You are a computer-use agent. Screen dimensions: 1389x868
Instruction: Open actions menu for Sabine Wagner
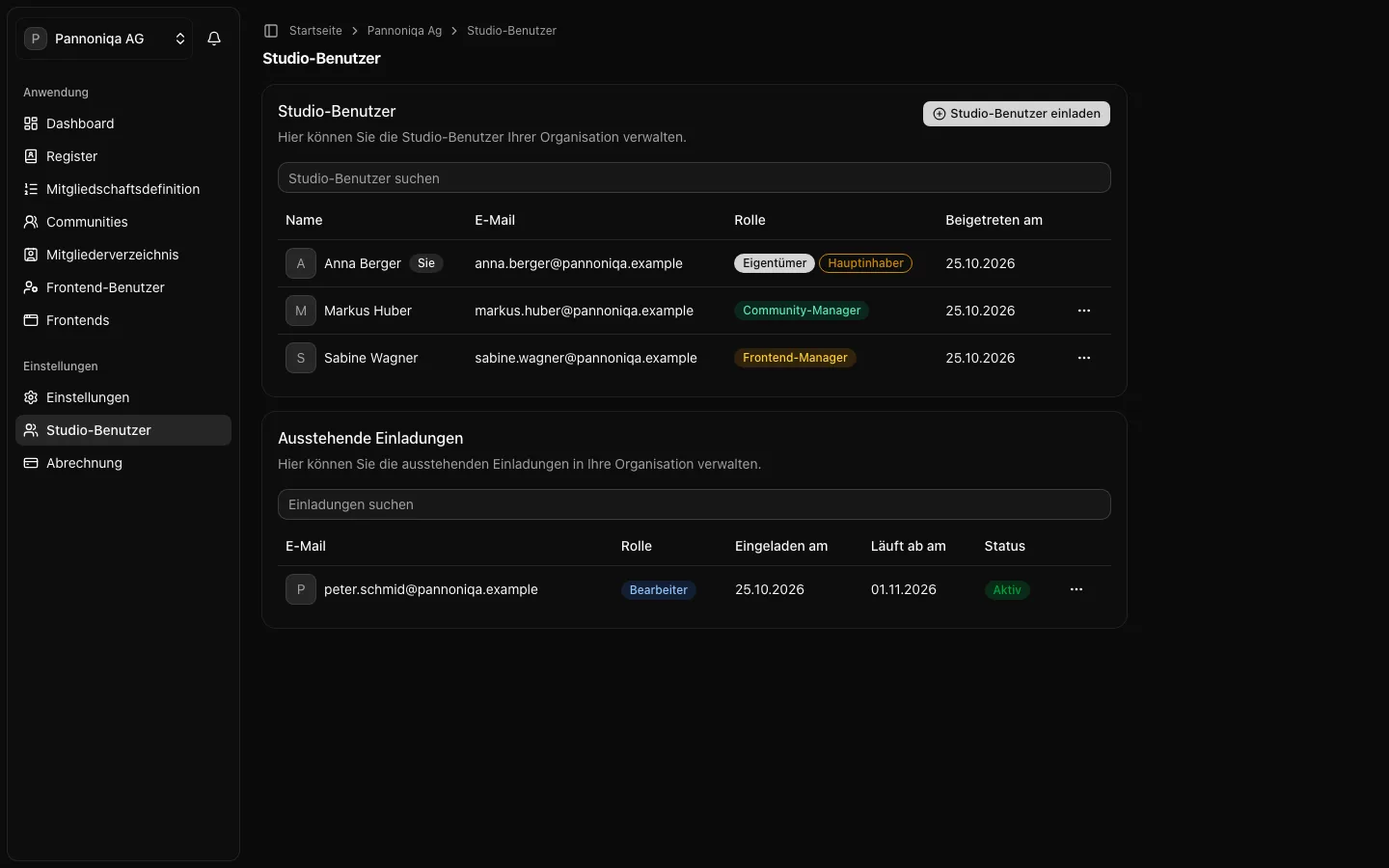pos(1084,358)
